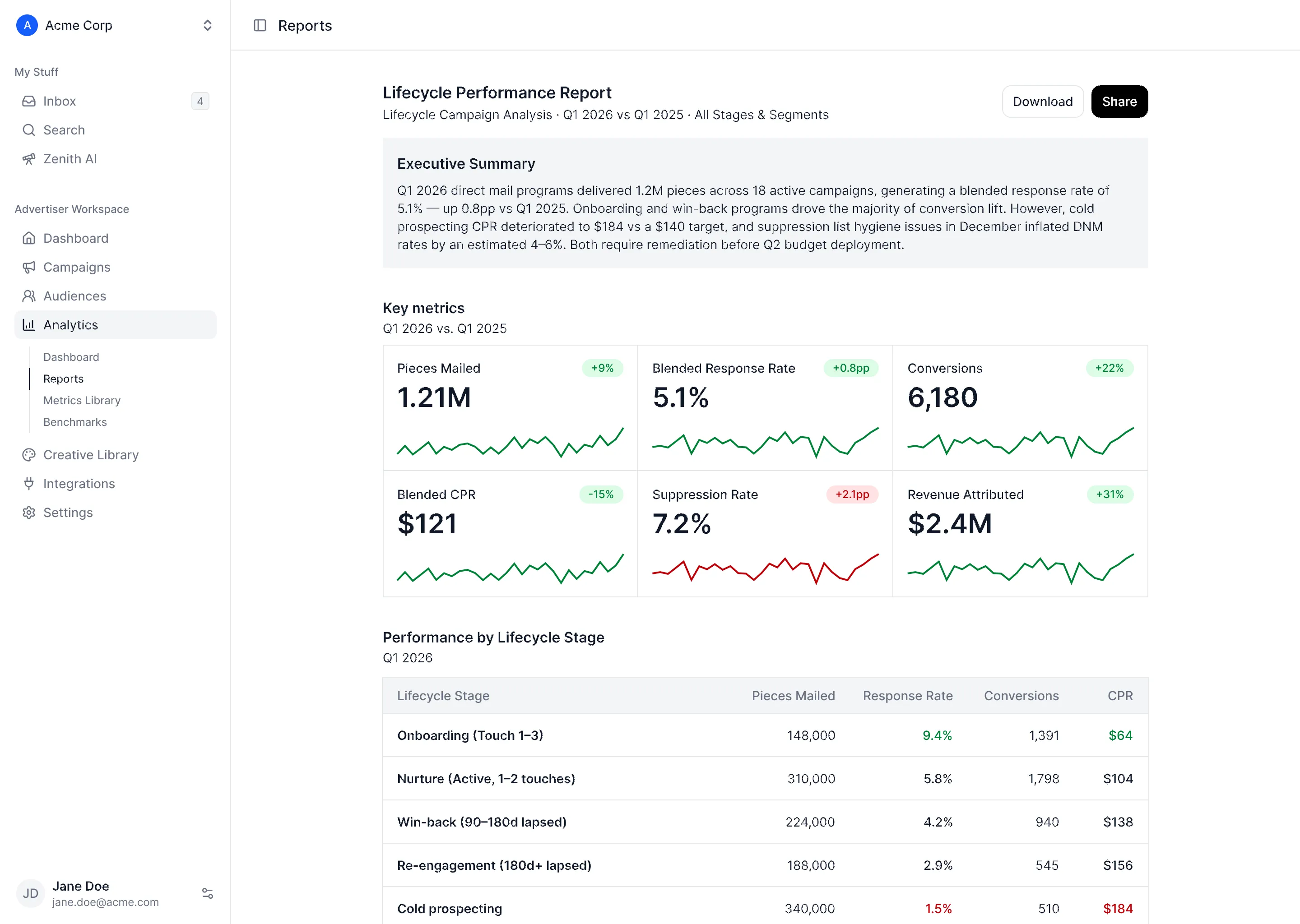
Task: Go to Audiences in sidebar
Action: coord(116,296)
